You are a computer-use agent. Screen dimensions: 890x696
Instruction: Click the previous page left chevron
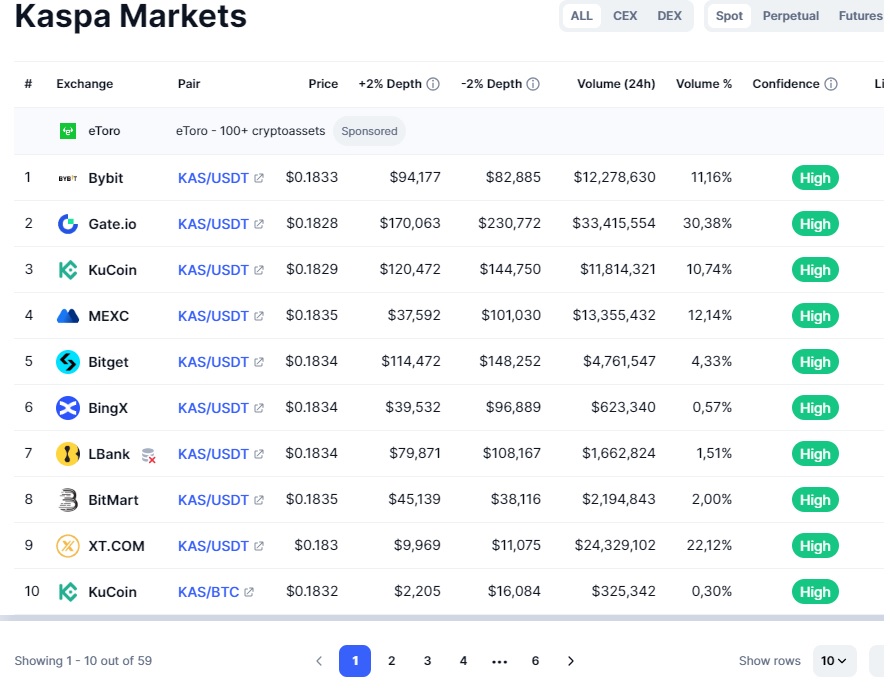point(319,661)
